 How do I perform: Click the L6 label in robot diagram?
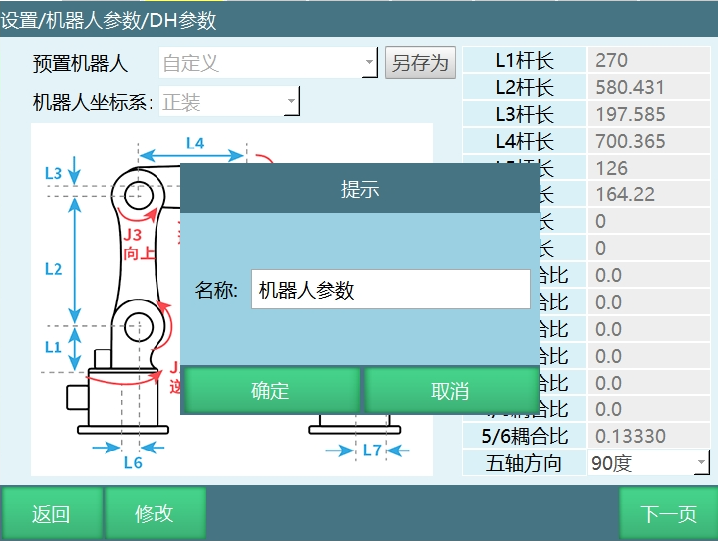(133, 463)
